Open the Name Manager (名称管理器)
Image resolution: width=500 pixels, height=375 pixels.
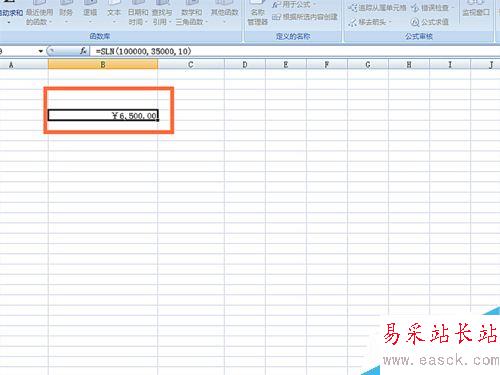[258, 14]
